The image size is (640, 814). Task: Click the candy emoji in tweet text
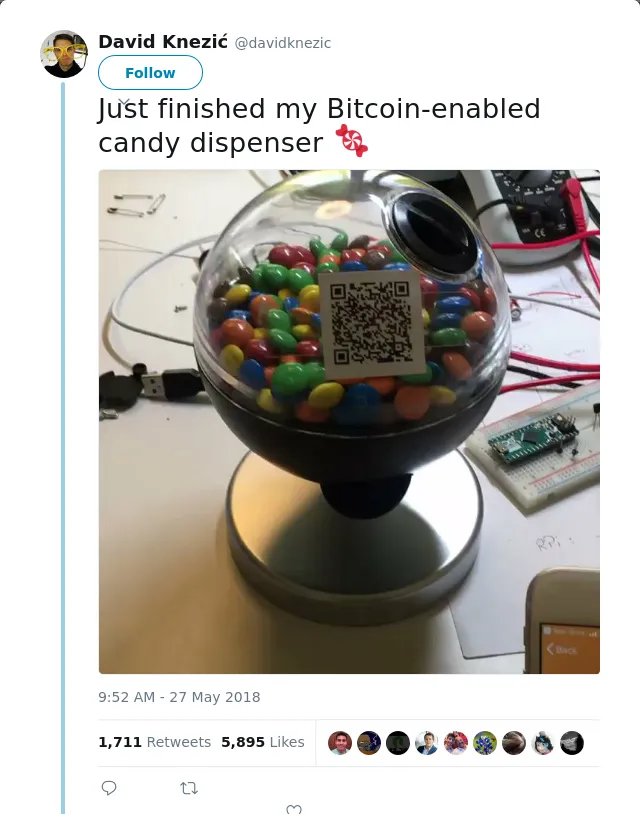[x=351, y=140]
